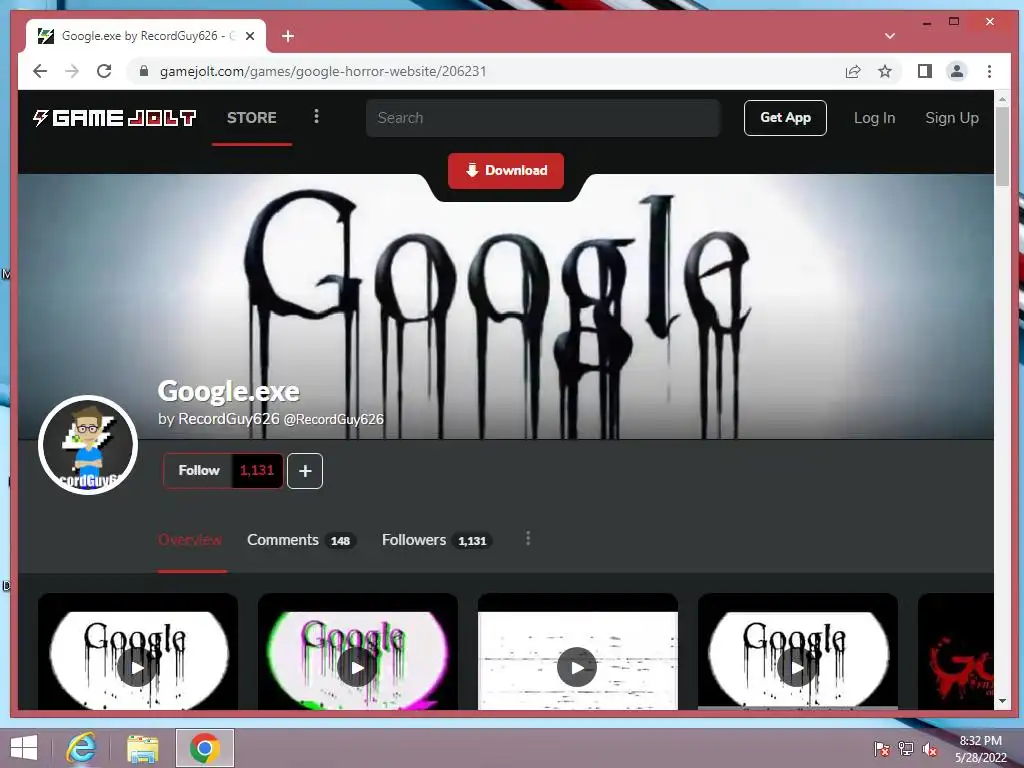Image resolution: width=1024 pixels, height=768 pixels.
Task: Open a new browser tab
Action: [x=288, y=36]
